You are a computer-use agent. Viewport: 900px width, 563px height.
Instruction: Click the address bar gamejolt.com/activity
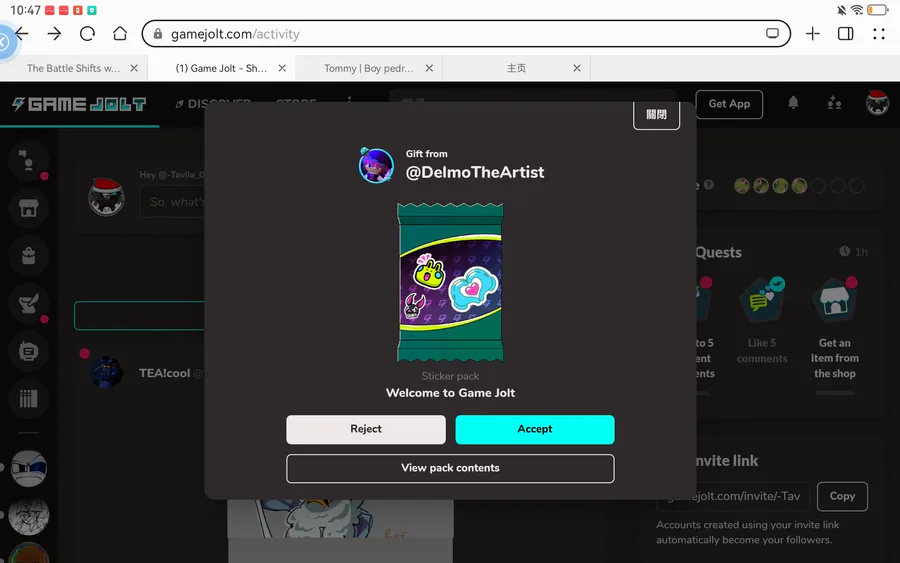click(466, 34)
